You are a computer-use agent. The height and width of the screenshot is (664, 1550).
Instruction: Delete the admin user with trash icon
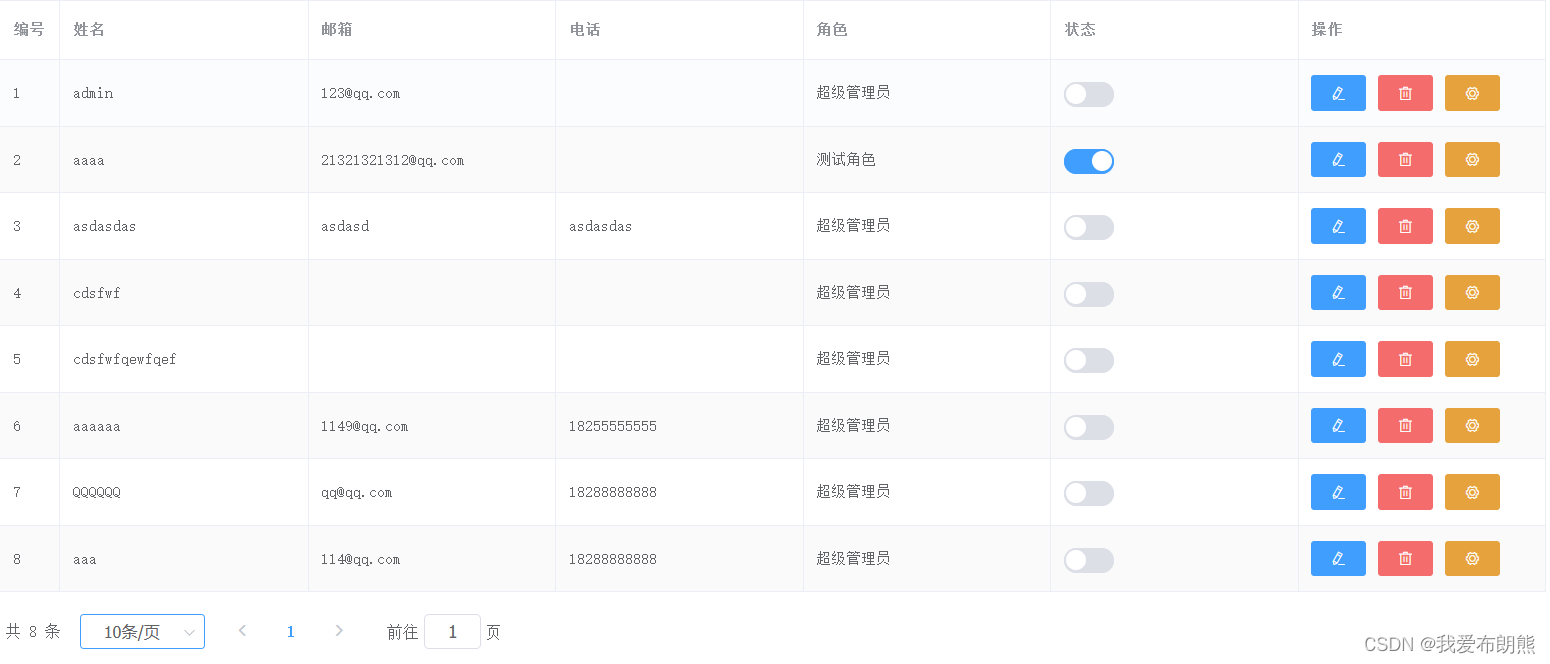click(x=1405, y=93)
